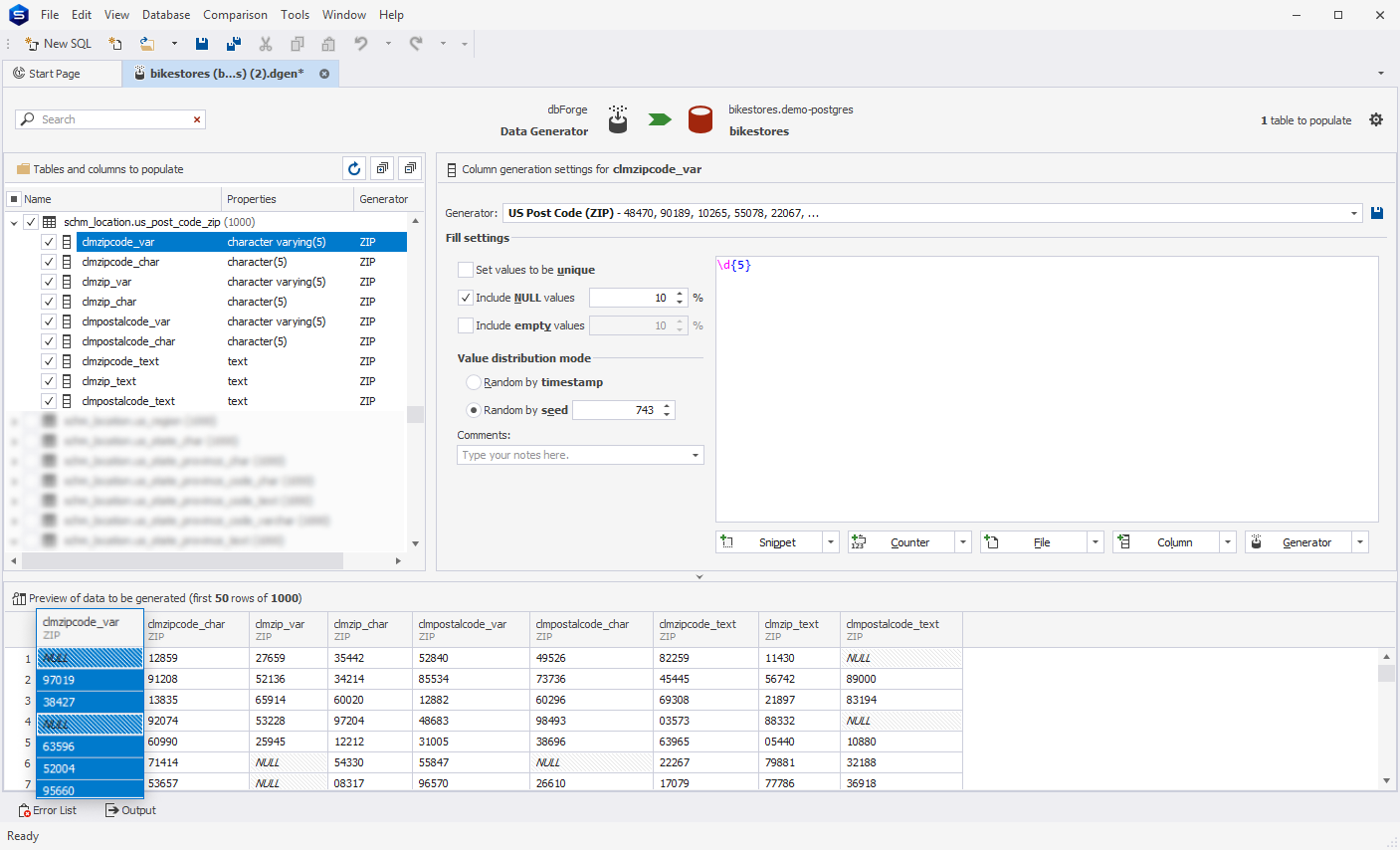Toggle the select-all checkbox in Name header
Viewport: 1400px width, 850px height.
14,199
